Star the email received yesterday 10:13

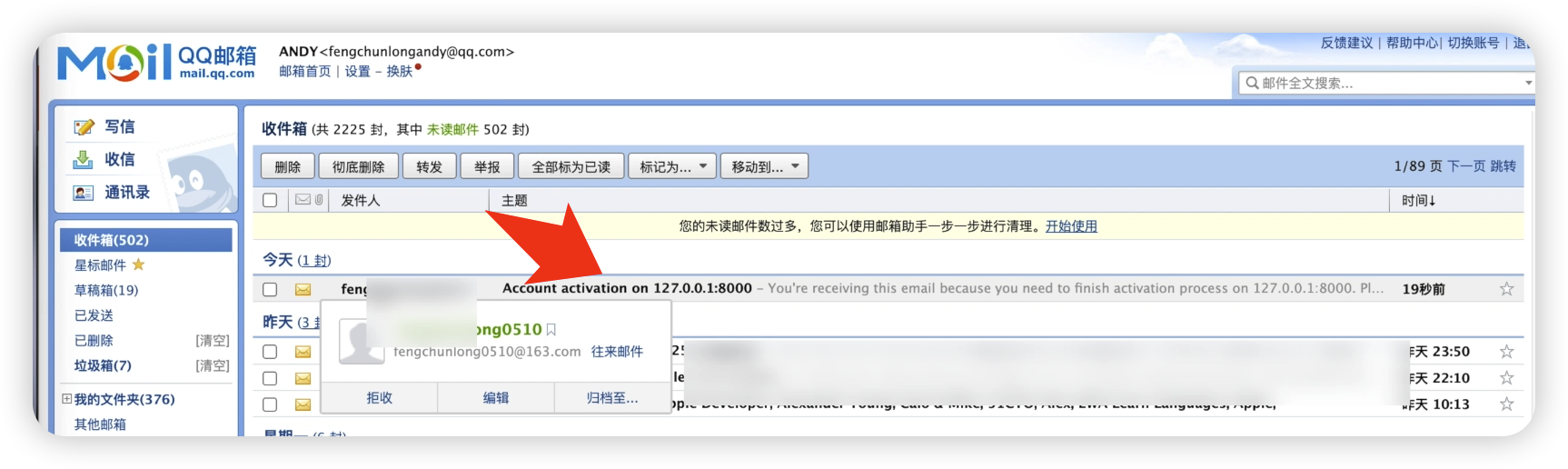(x=1506, y=404)
